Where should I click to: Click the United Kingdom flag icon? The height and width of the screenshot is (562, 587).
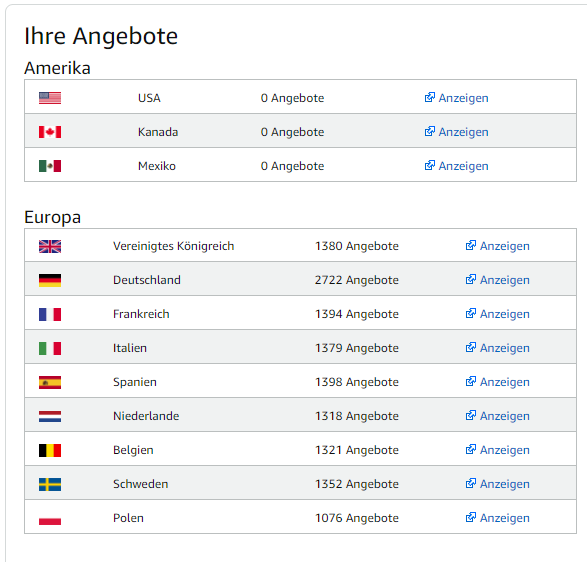pyautogui.click(x=50, y=246)
